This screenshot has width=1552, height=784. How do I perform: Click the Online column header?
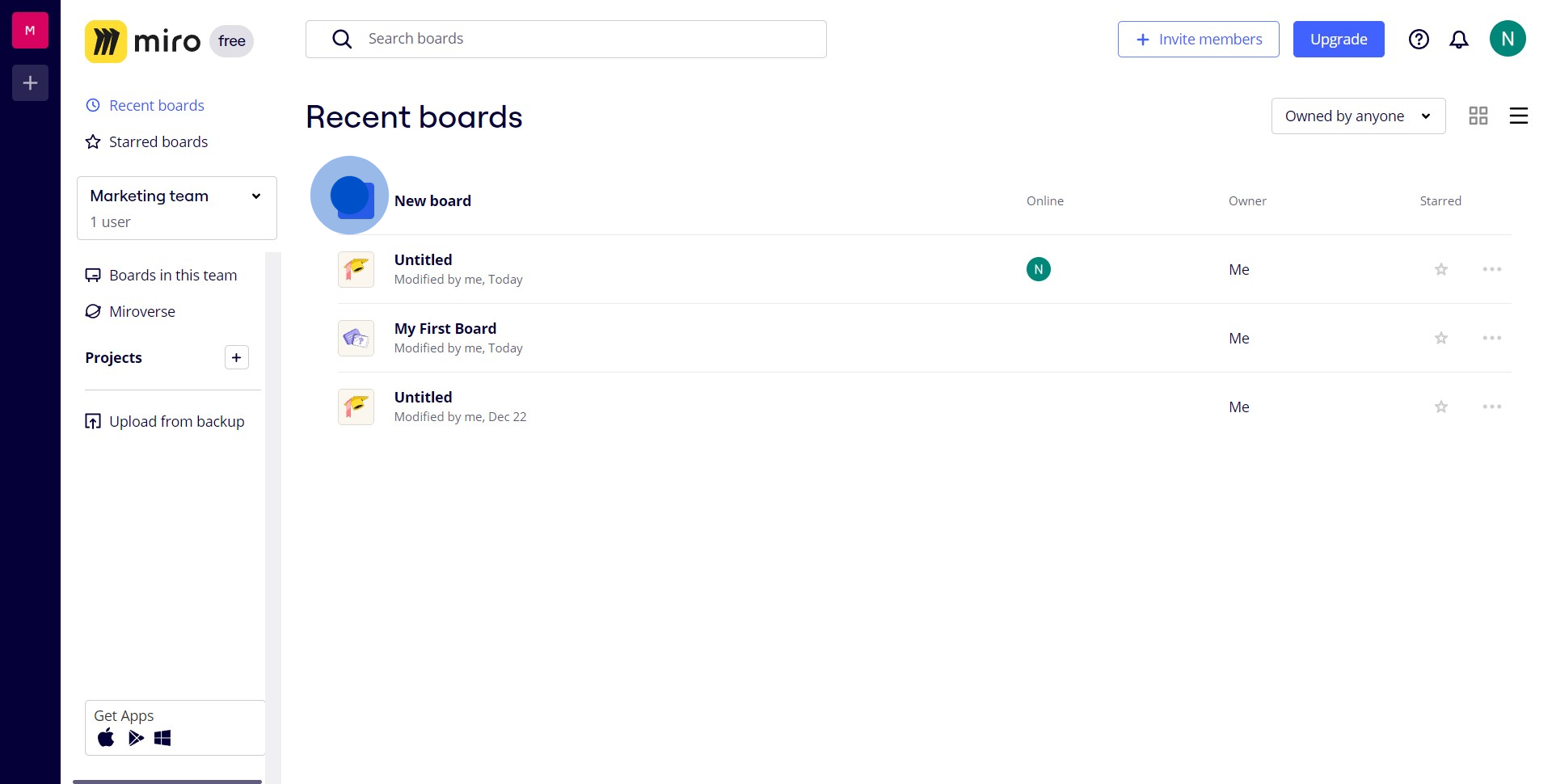click(x=1045, y=200)
